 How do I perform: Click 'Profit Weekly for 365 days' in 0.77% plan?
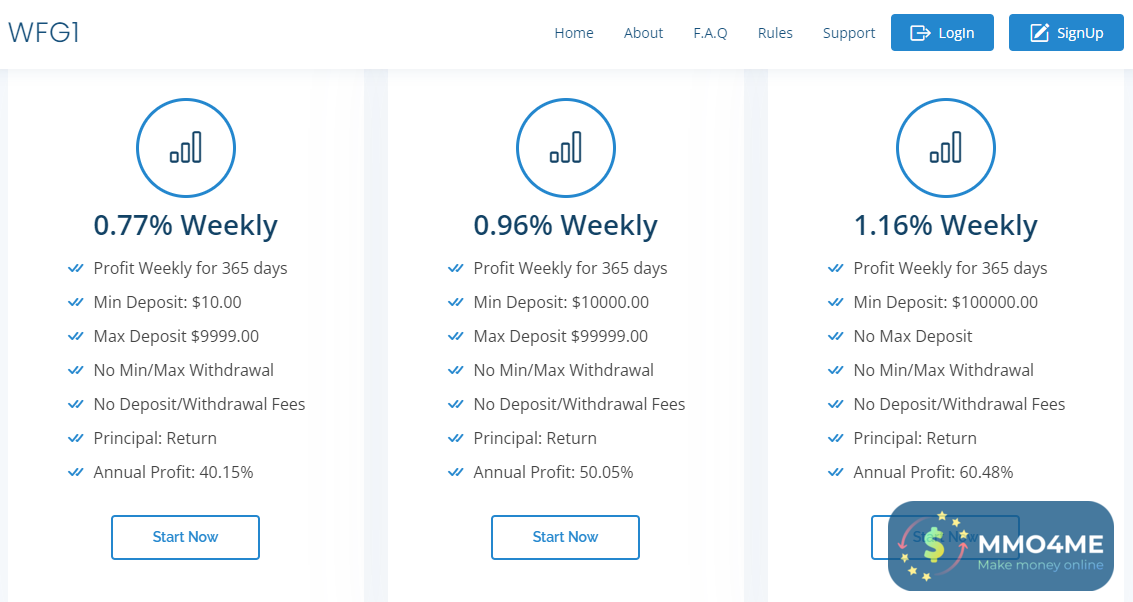pyautogui.click(x=191, y=268)
